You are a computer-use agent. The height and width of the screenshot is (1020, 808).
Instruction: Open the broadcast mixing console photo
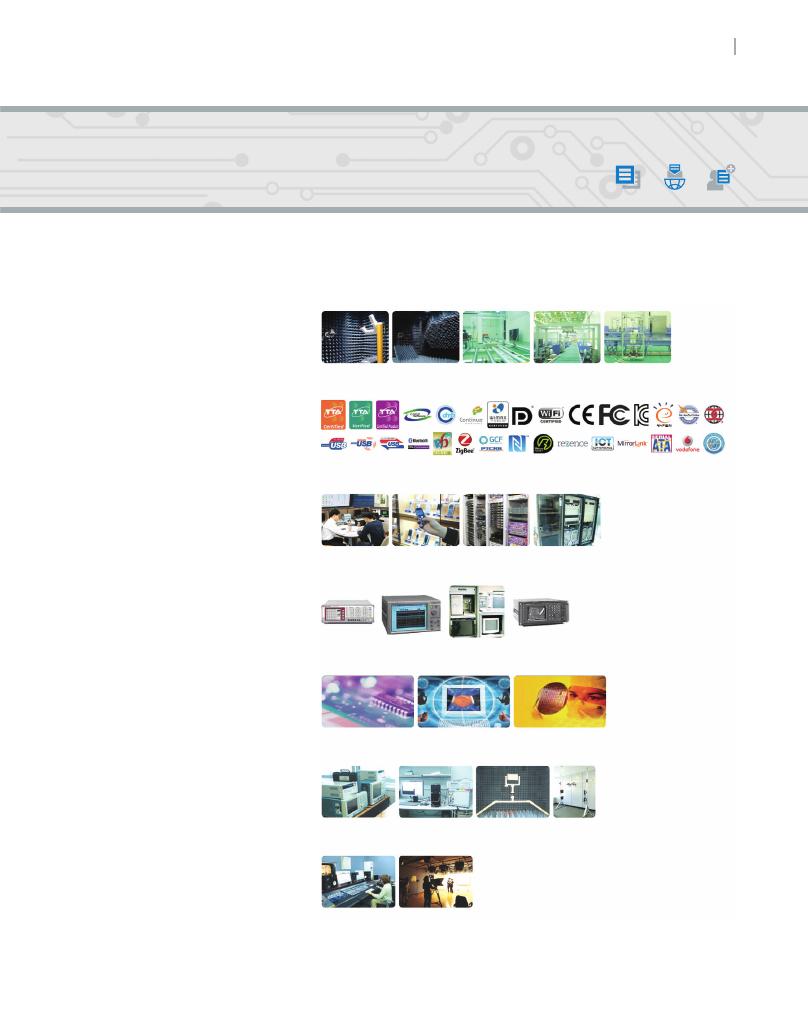tap(358, 881)
